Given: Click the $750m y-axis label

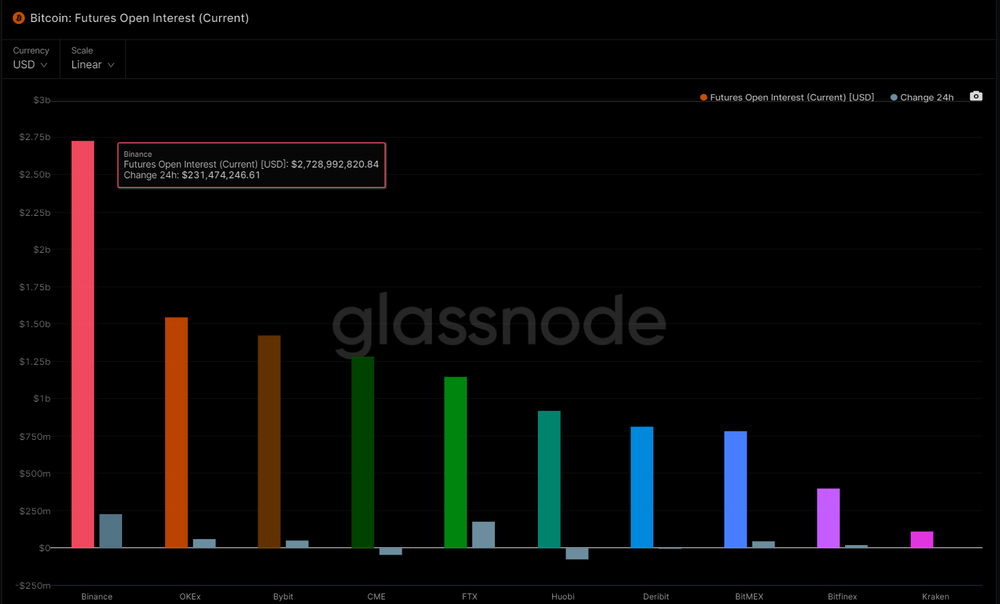Looking at the screenshot, I should (x=36, y=436).
